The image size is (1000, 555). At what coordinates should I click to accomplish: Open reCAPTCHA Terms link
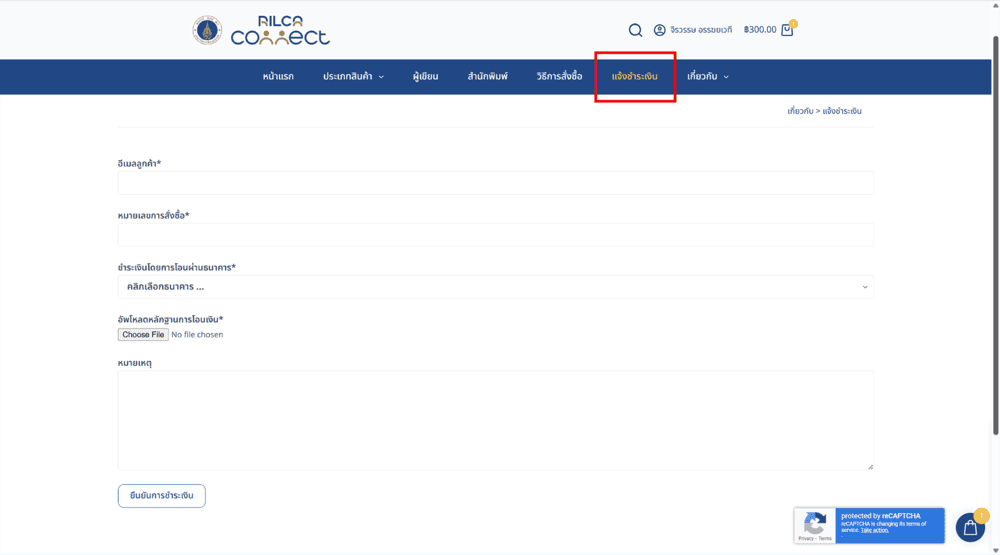pyautogui.click(x=825, y=538)
